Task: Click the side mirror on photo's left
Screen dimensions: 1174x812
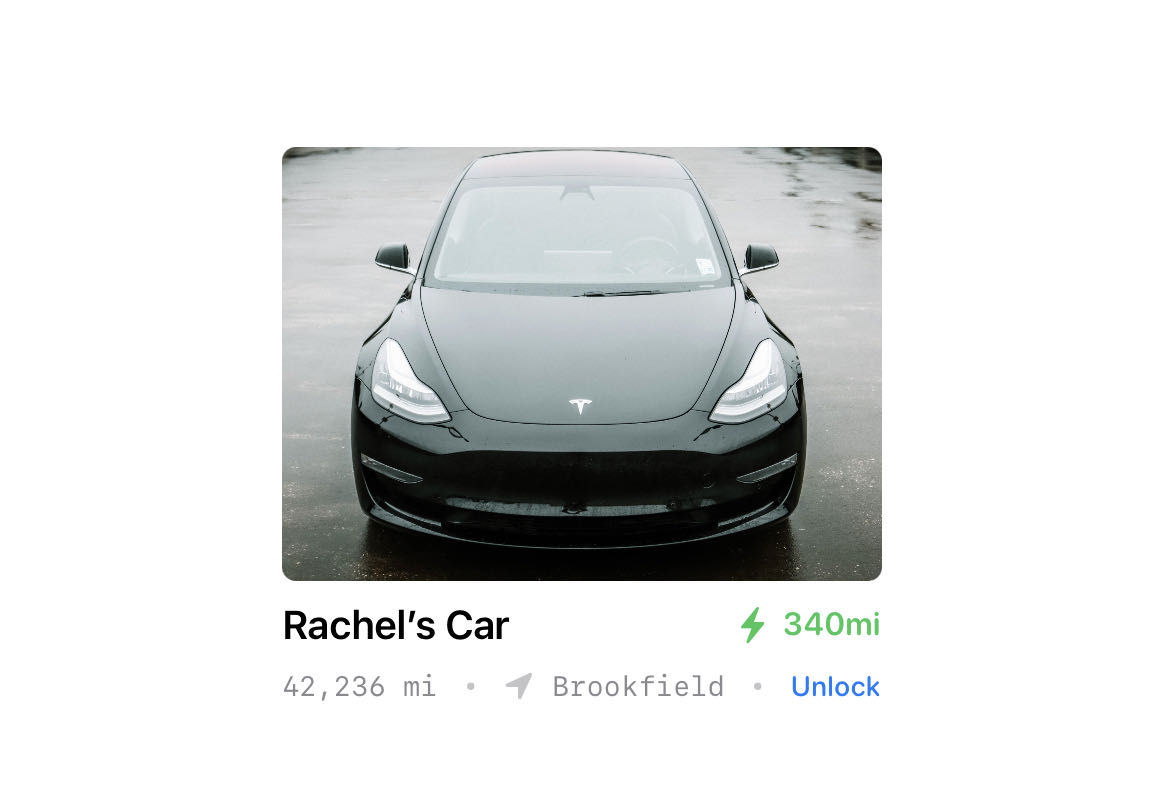Action: pyautogui.click(x=394, y=258)
